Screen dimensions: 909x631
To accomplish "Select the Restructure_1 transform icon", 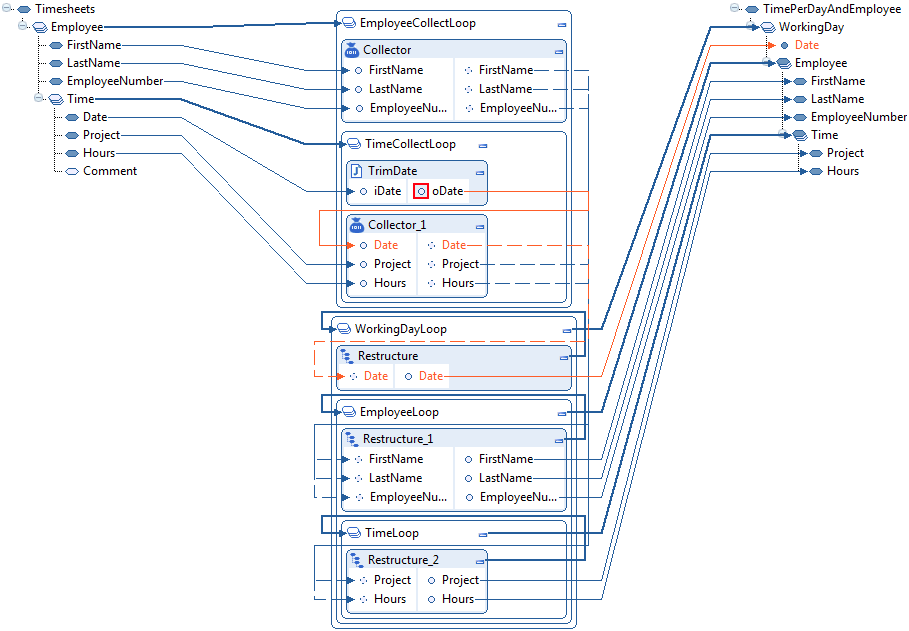I will coord(352,438).
